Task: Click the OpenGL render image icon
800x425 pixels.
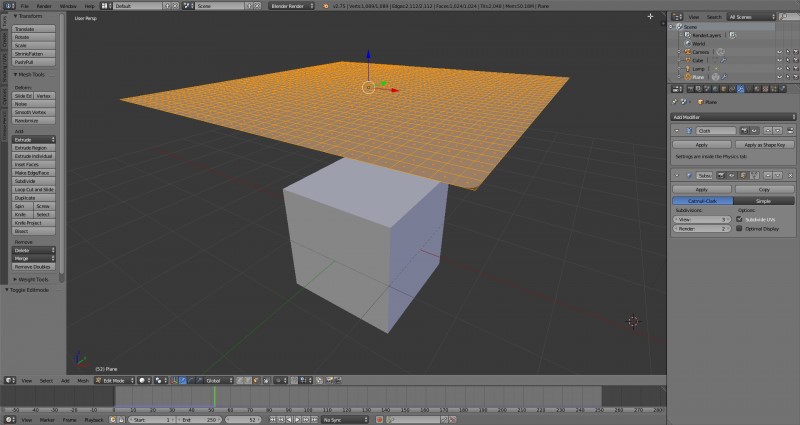Action: (x=330, y=381)
